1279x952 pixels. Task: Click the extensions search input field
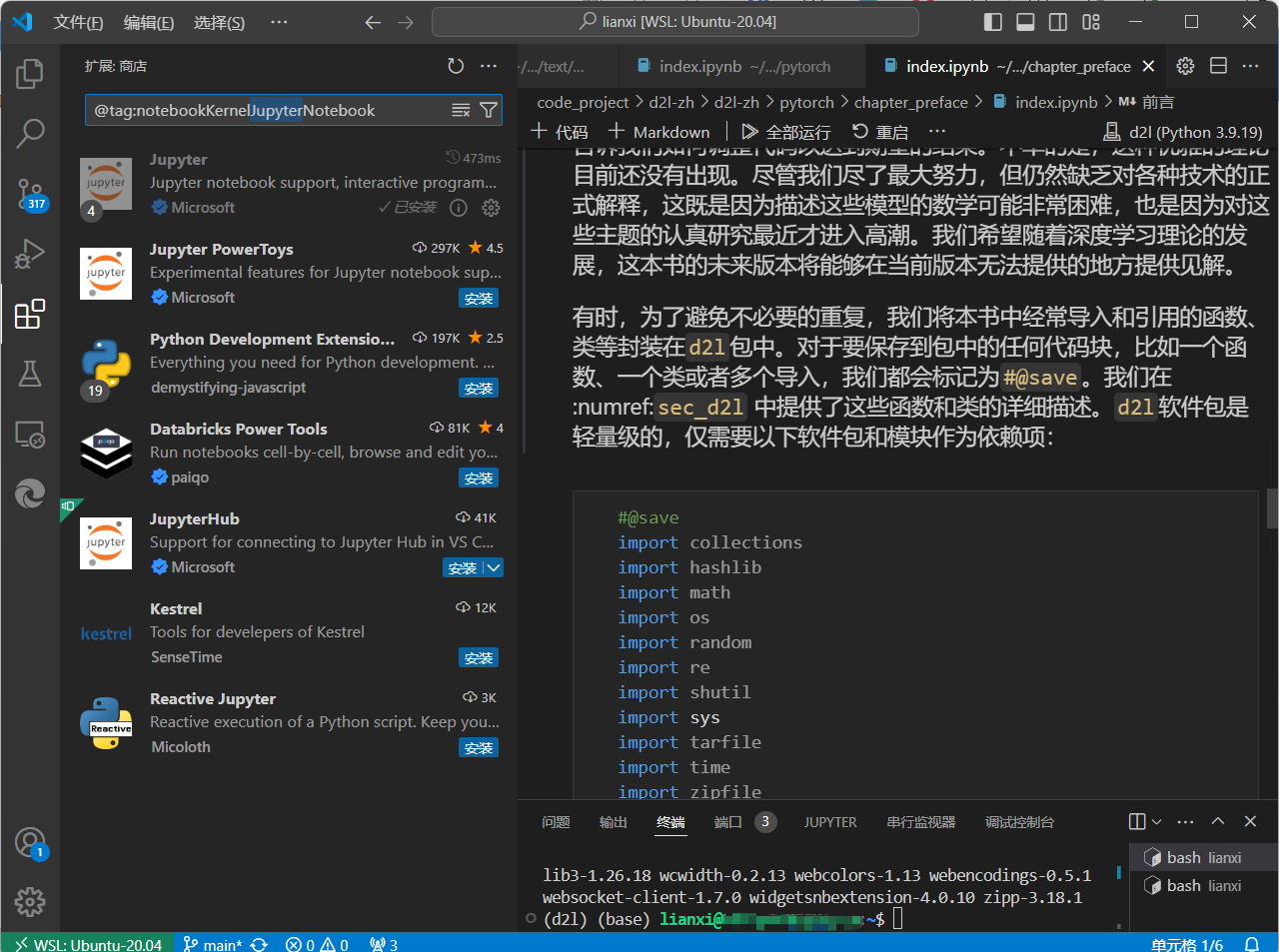(265, 110)
